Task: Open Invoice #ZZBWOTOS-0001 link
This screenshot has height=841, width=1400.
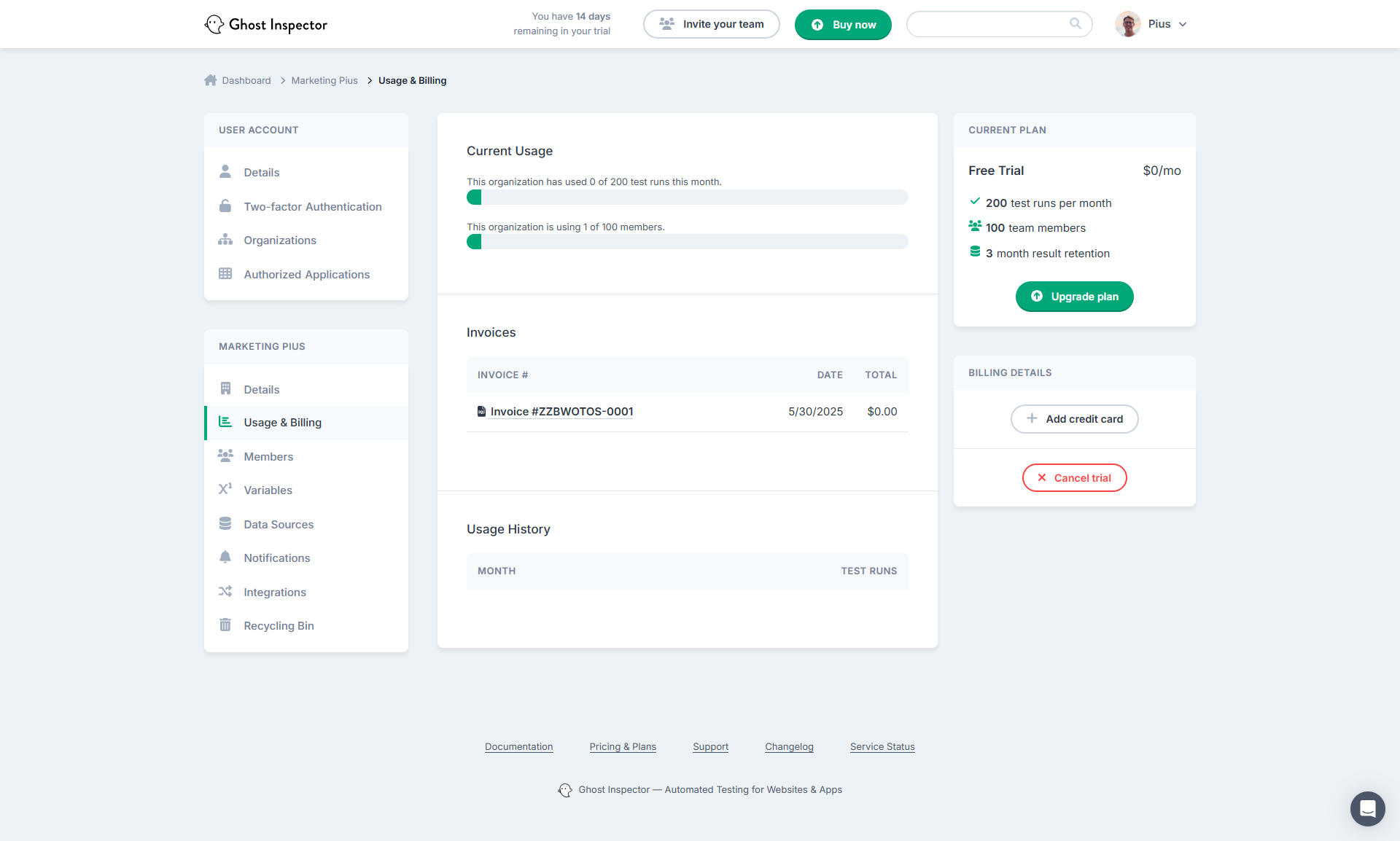Action: pos(561,412)
